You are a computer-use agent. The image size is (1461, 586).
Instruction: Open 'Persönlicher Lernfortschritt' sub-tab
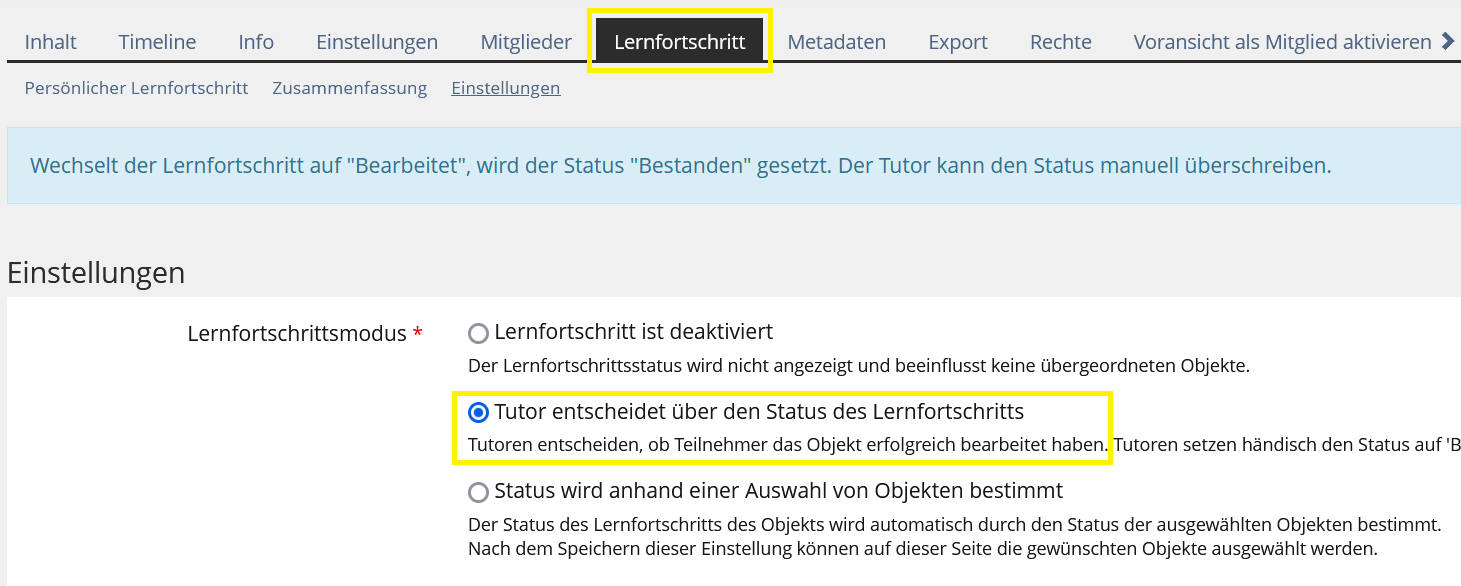point(136,88)
